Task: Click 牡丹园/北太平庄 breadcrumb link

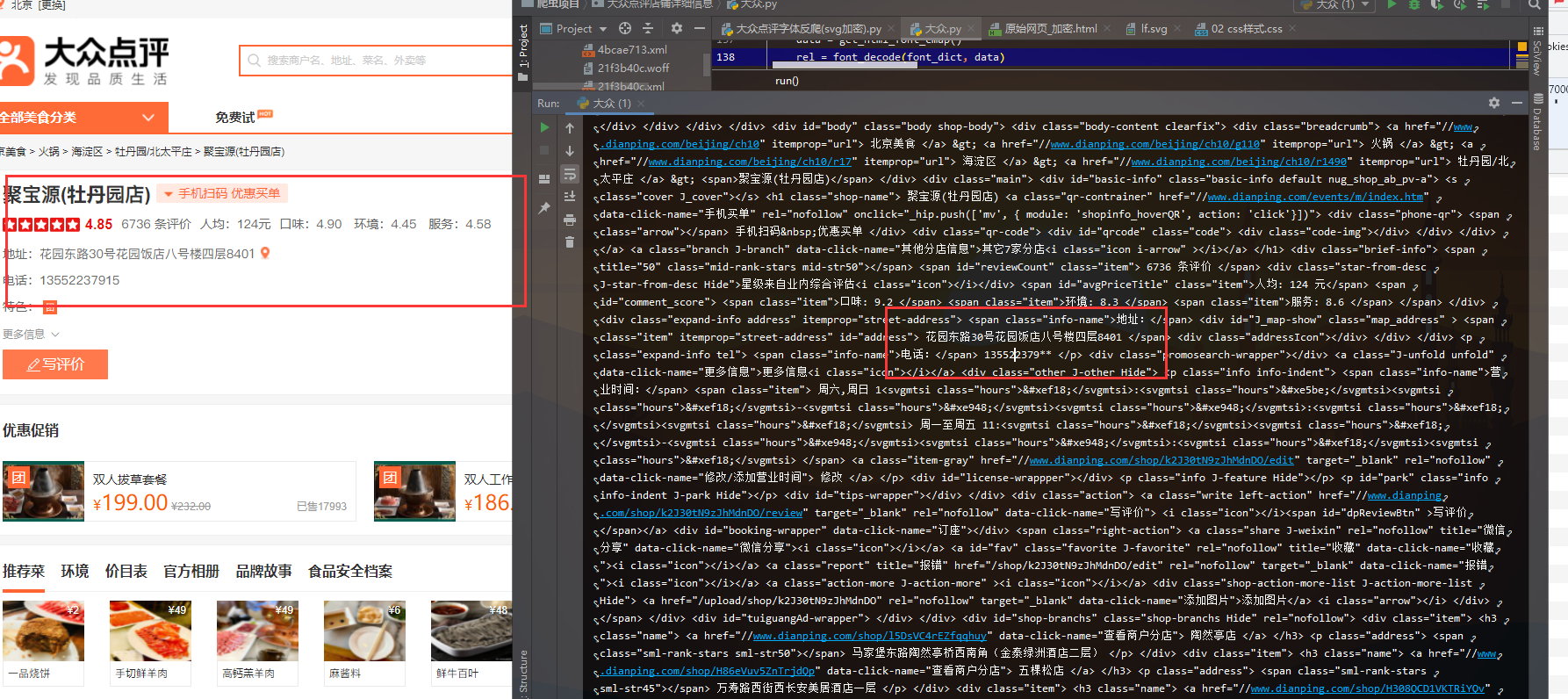Action: [154, 152]
